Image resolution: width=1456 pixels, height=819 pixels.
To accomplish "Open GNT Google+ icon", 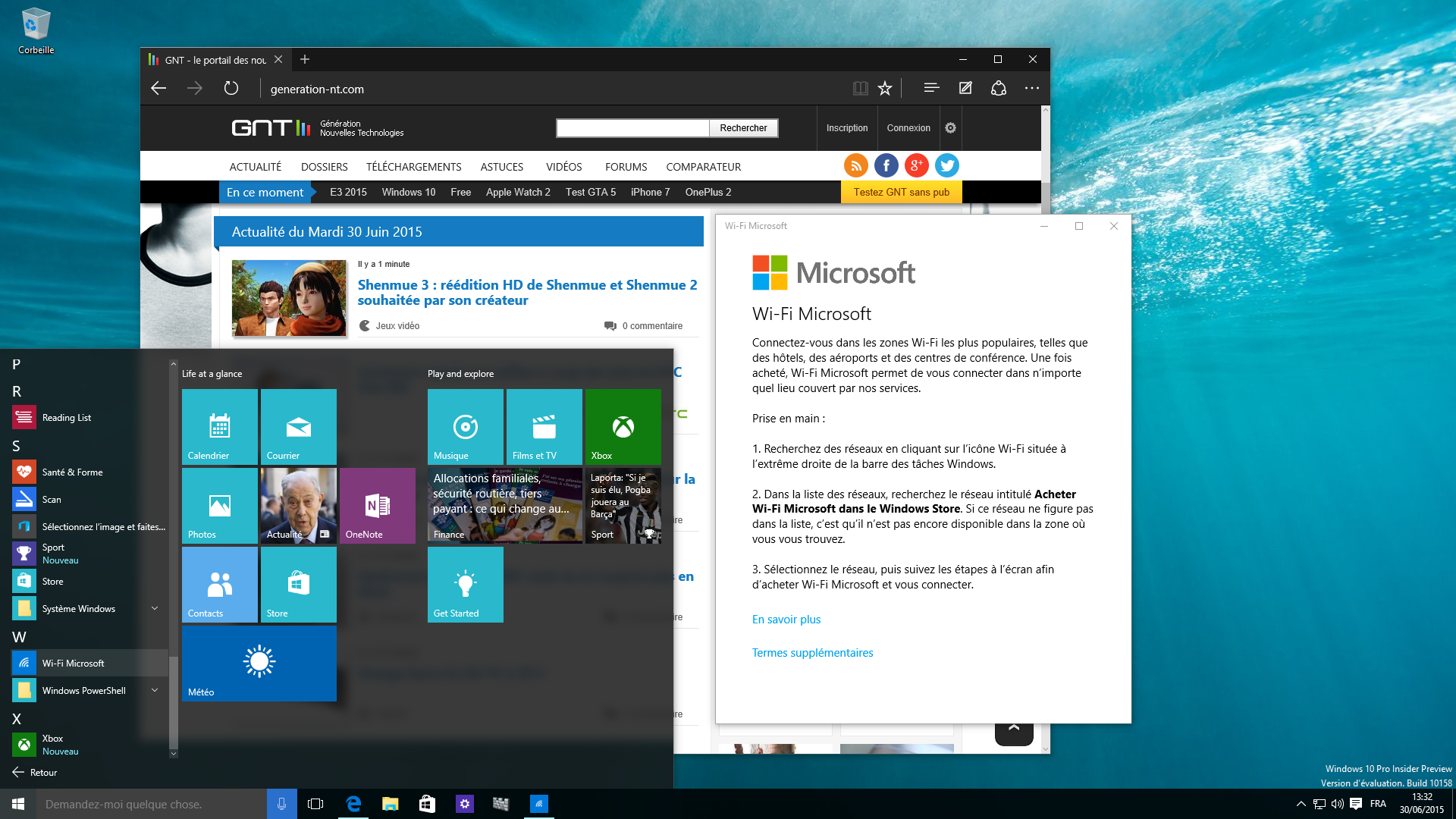I will tap(917, 165).
